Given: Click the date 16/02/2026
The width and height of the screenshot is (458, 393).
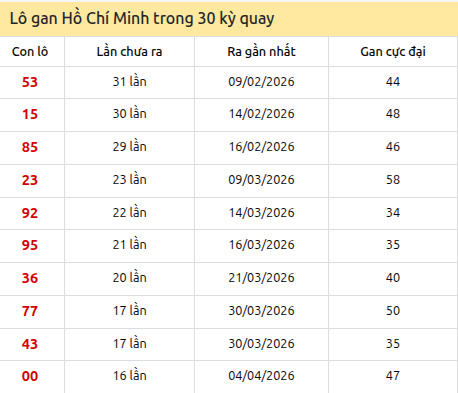Looking at the screenshot, I should pos(261,147).
